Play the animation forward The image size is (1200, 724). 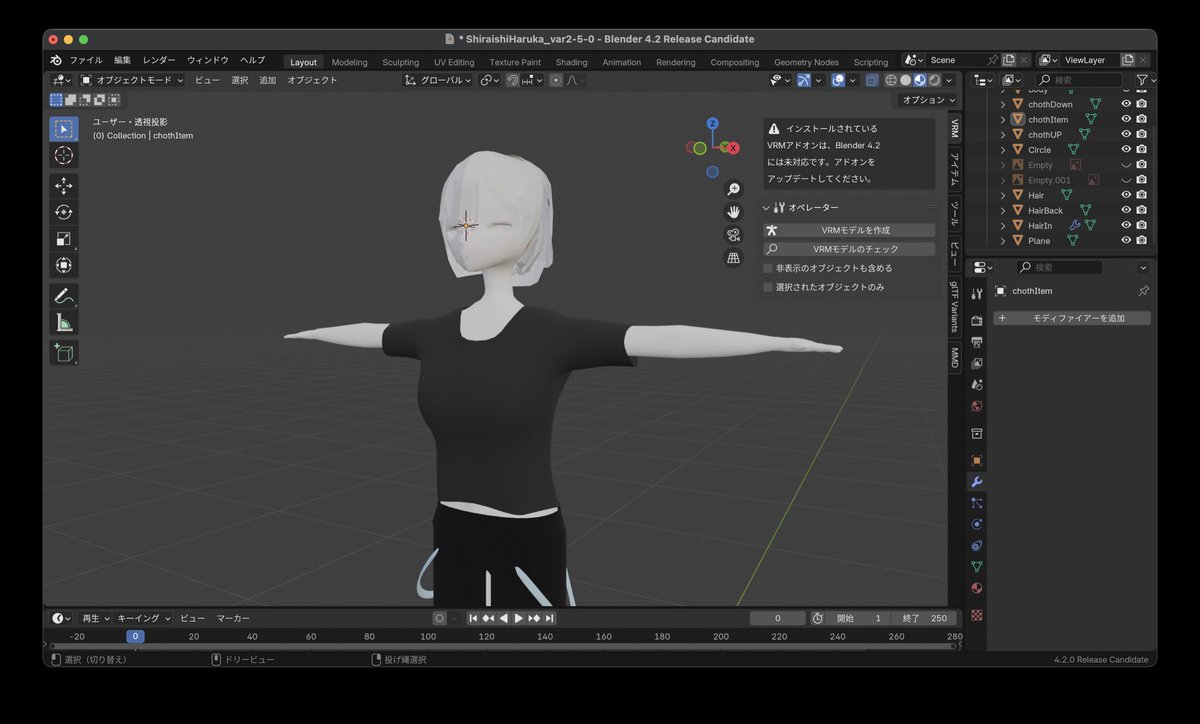coord(519,618)
